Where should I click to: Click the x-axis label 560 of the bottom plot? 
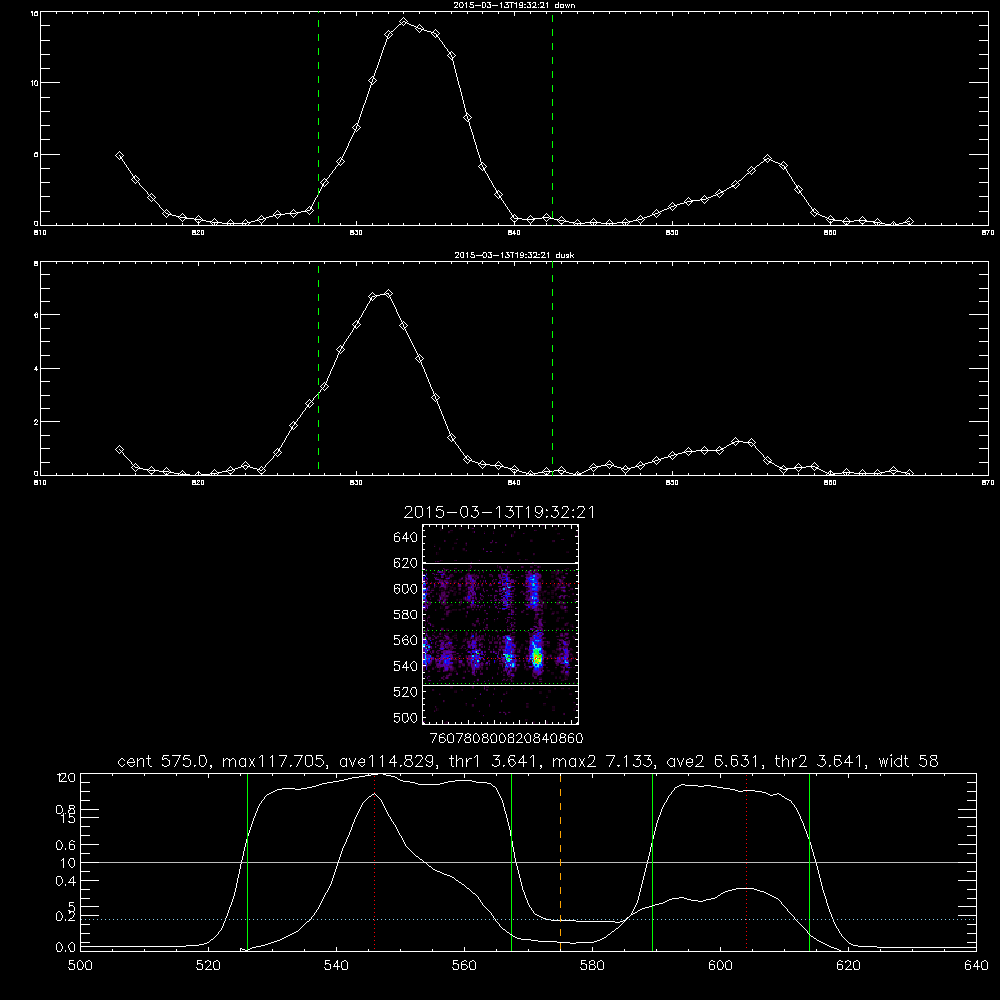464,966
